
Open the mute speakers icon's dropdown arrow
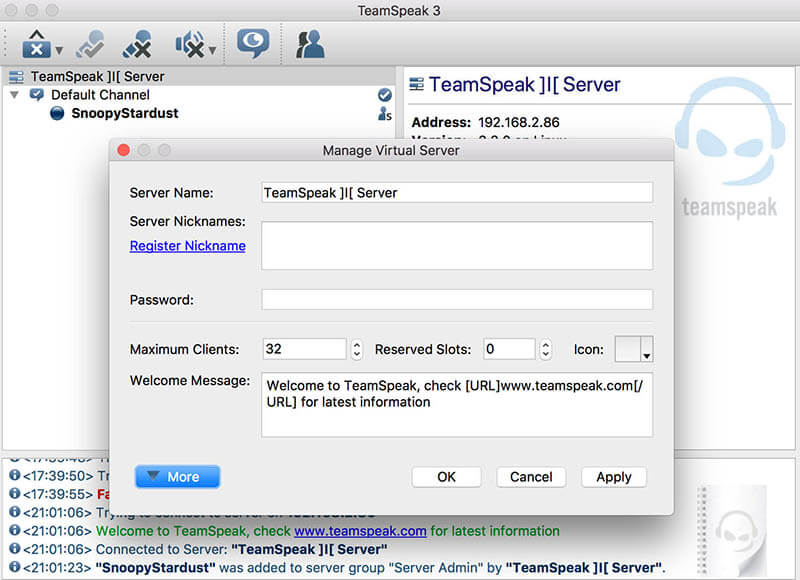point(212,50)
